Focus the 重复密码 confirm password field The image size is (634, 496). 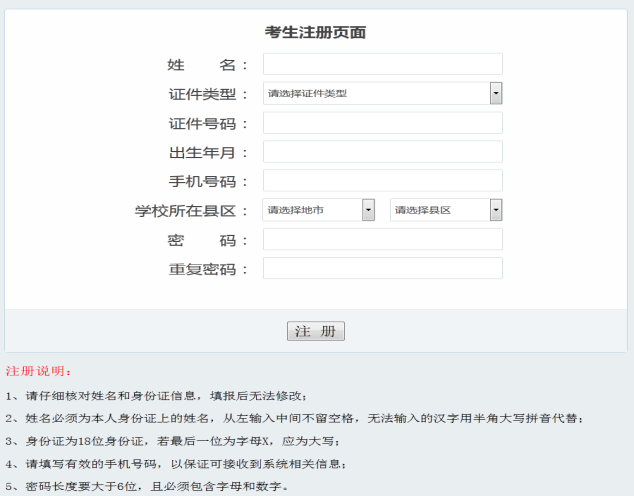click(x=382, y=269)
